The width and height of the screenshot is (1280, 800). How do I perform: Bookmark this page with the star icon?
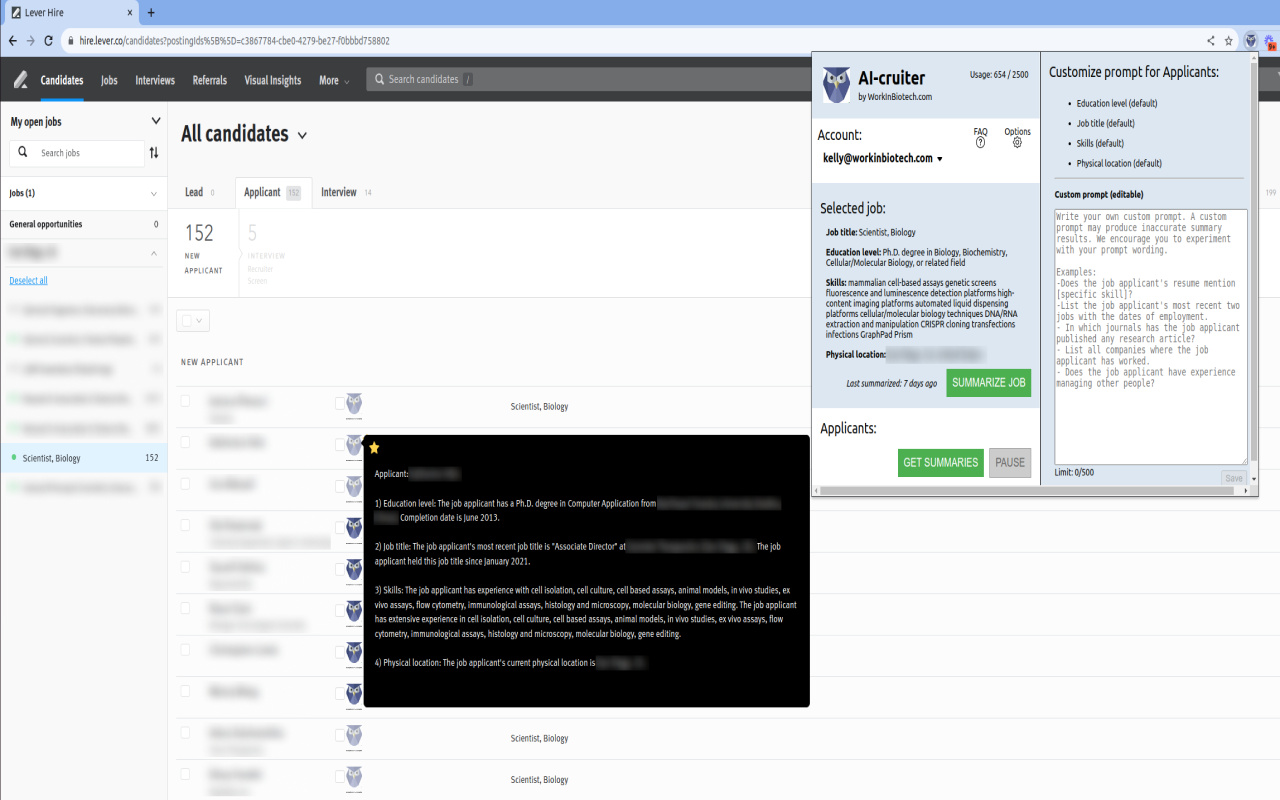[1228, 41]
